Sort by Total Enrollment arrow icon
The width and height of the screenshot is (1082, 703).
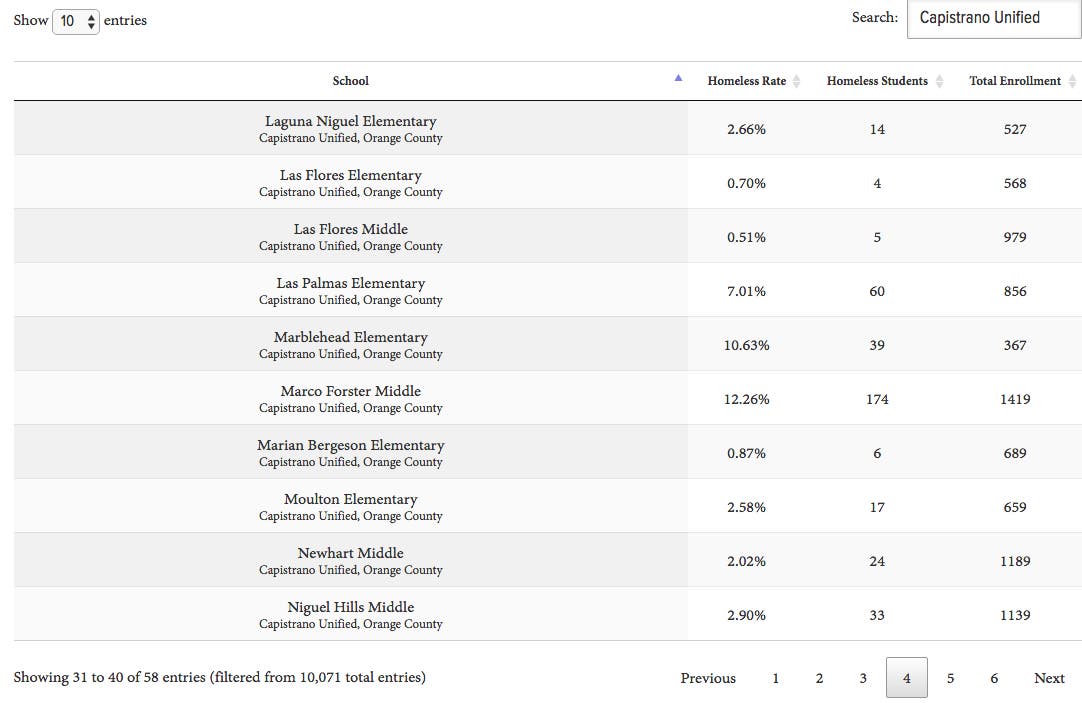(x=1072, y=82)
